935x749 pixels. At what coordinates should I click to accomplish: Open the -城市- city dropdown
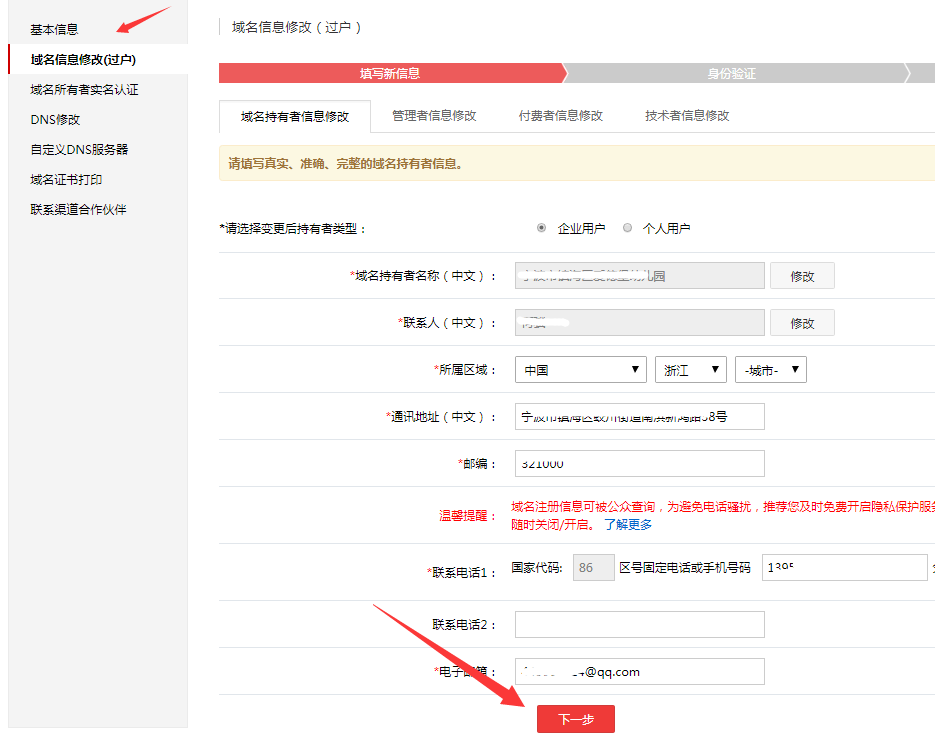pyautogui.click(x=770, y=370)
